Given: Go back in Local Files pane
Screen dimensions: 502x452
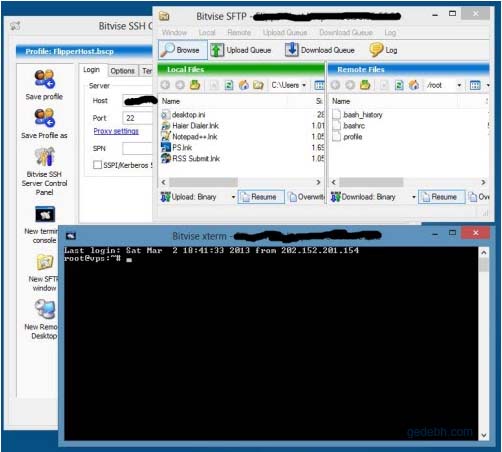Looking at the screenshot, I should pos(165,85).
